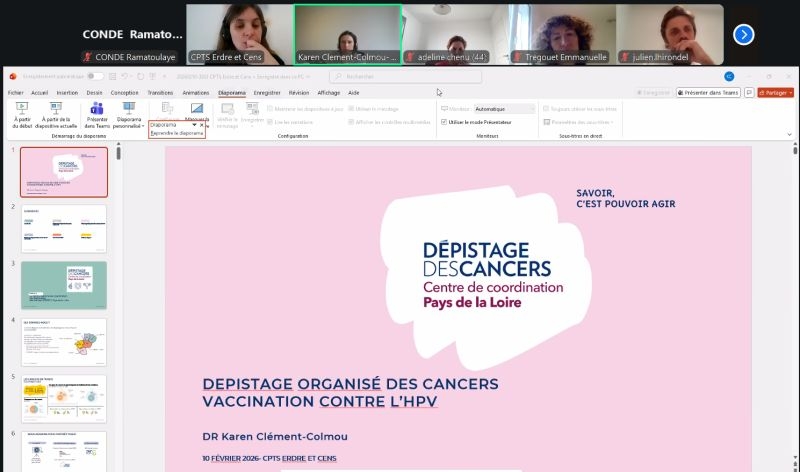Viewport: 800px width, 472px height.
Task: Switch to the Accueil tab
Action: coord(39,93)
